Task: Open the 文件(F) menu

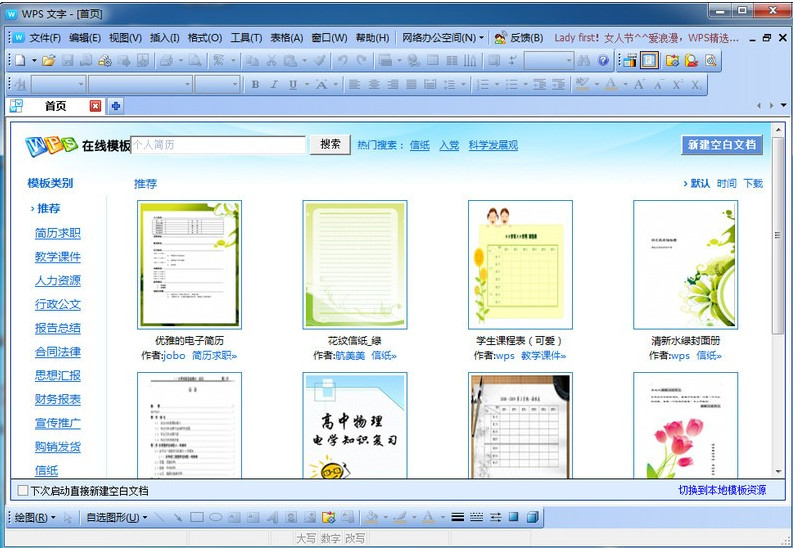Action: (45, 38)
